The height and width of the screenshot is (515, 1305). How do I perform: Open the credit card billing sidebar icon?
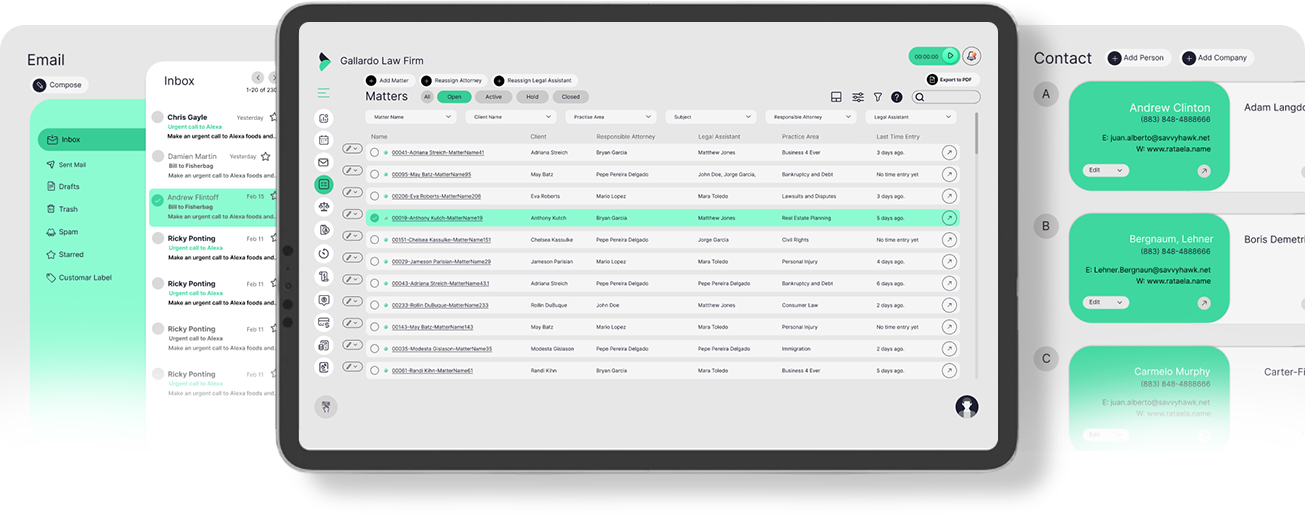point(323,322)
